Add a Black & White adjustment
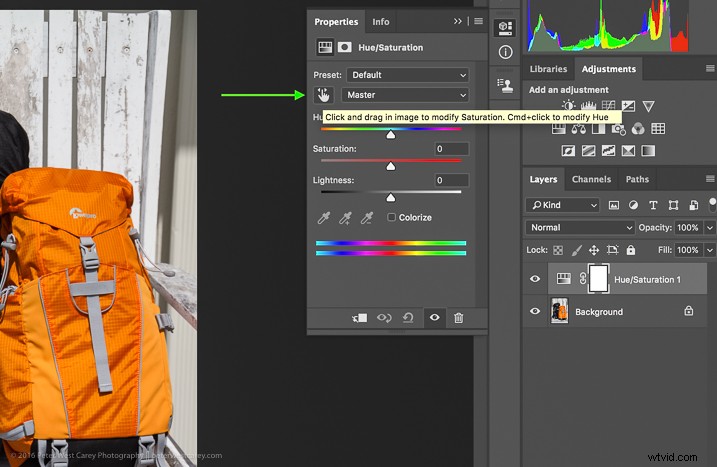The height and width of the screenshot is (467, 717). click(x=598, y=129)
